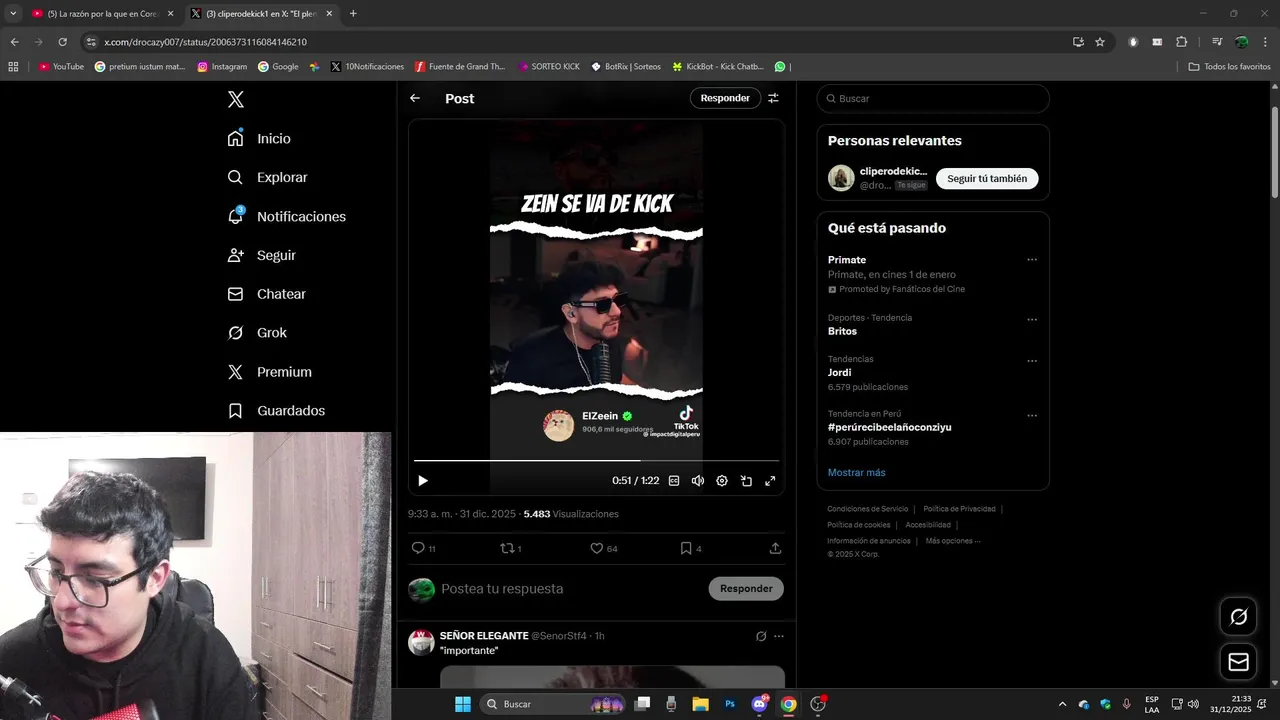
Task: Open reply sorting filter icon
Action: 773,98
